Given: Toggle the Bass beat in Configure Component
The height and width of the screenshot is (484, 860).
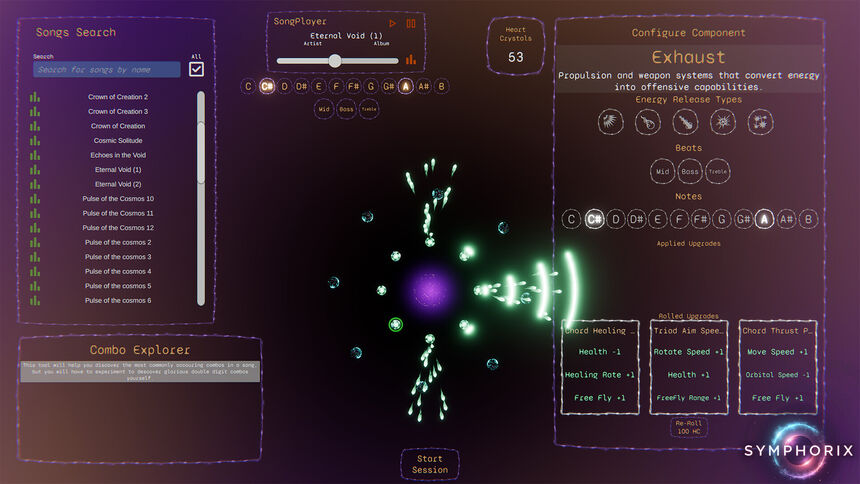Looking at the screenshot, I should point(690,172).
